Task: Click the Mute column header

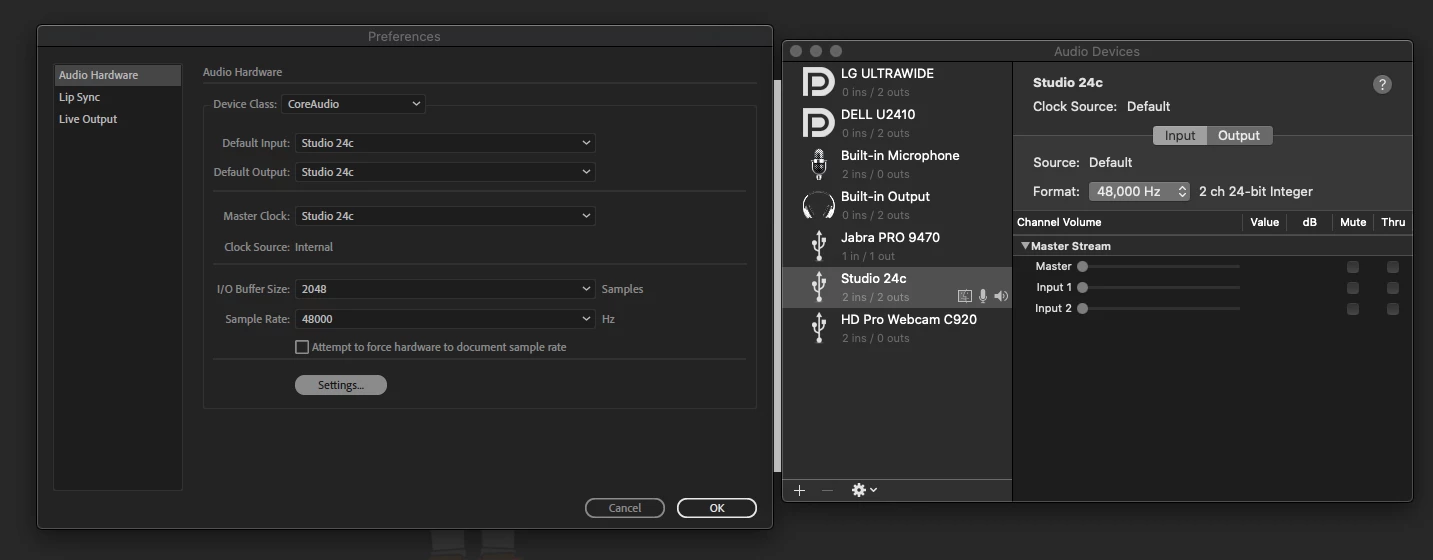Action: (1353, 222)
